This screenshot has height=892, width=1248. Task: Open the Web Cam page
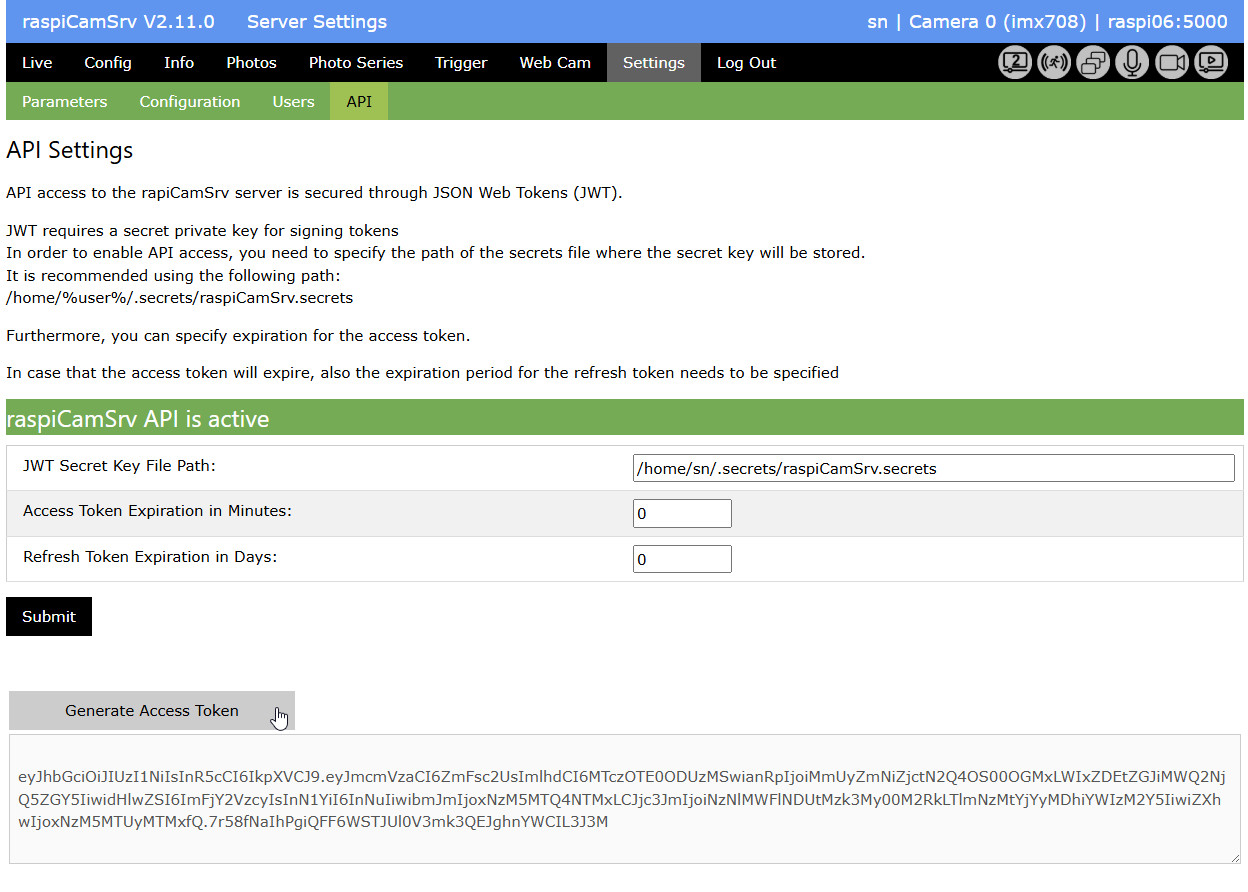(555, 62)
